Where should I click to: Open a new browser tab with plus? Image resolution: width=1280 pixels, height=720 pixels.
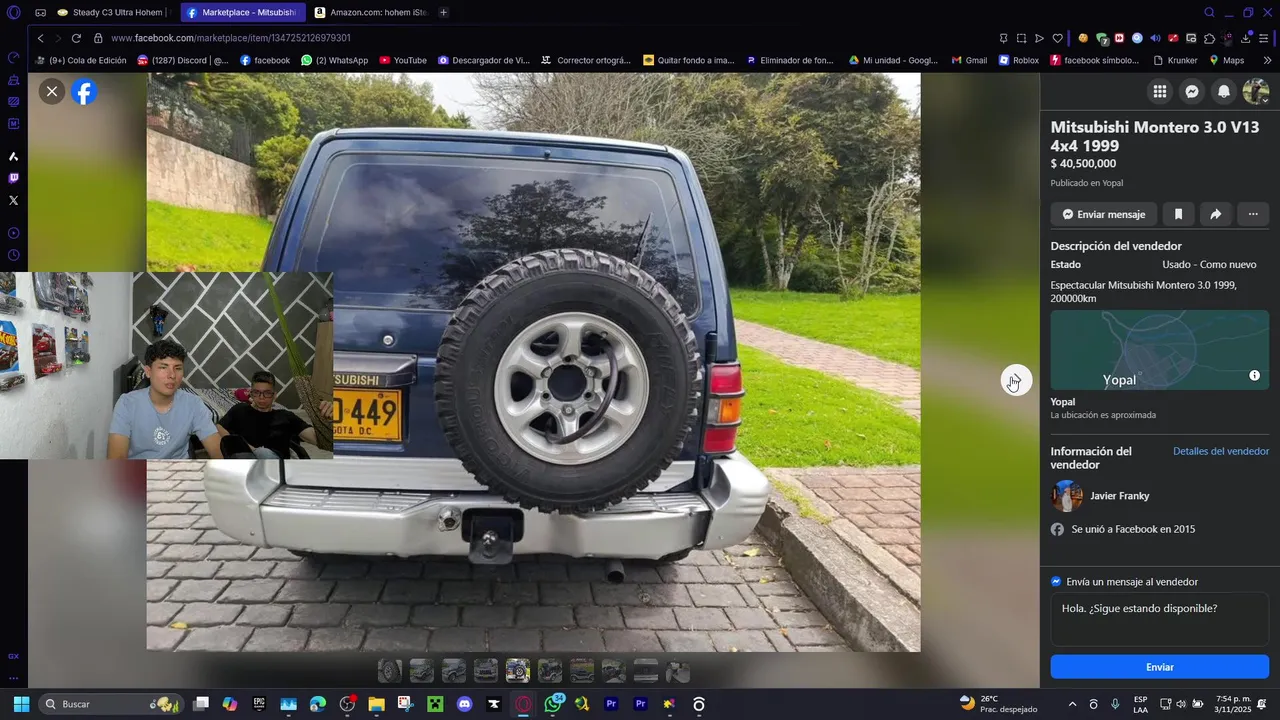[443, 12]
